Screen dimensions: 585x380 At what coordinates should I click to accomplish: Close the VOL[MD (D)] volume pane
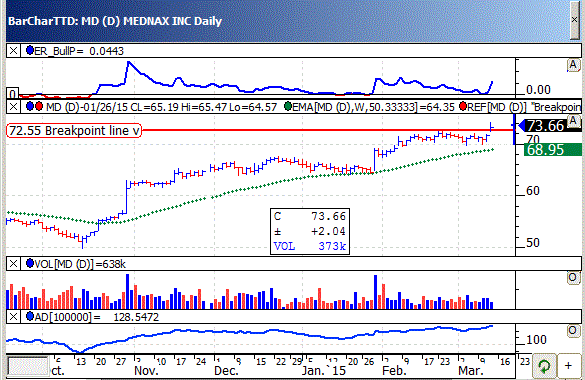coord(13,264)
